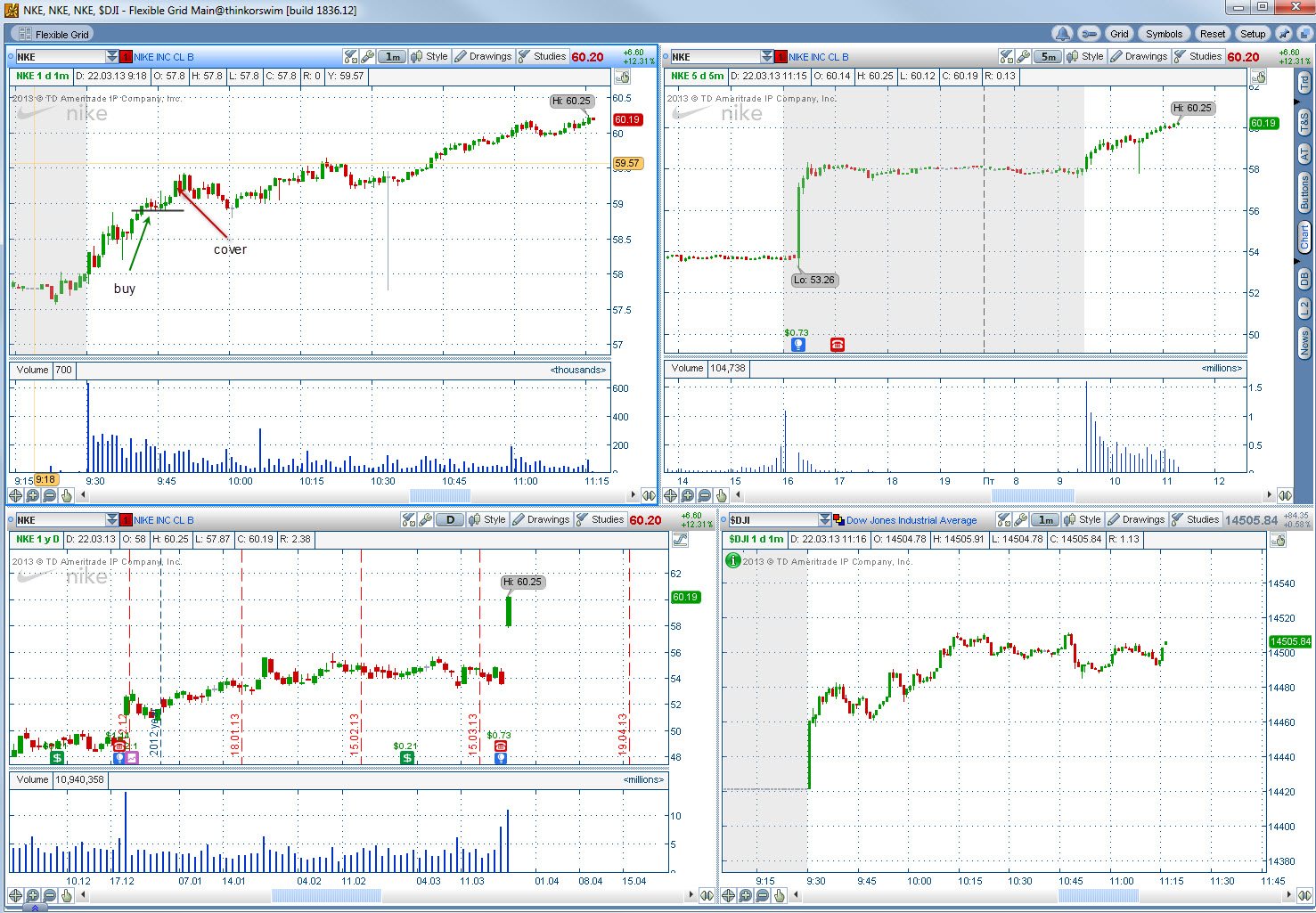
Task: Open the wrench settings icon on NKE 5m chart
Action: click(1023, 56)
